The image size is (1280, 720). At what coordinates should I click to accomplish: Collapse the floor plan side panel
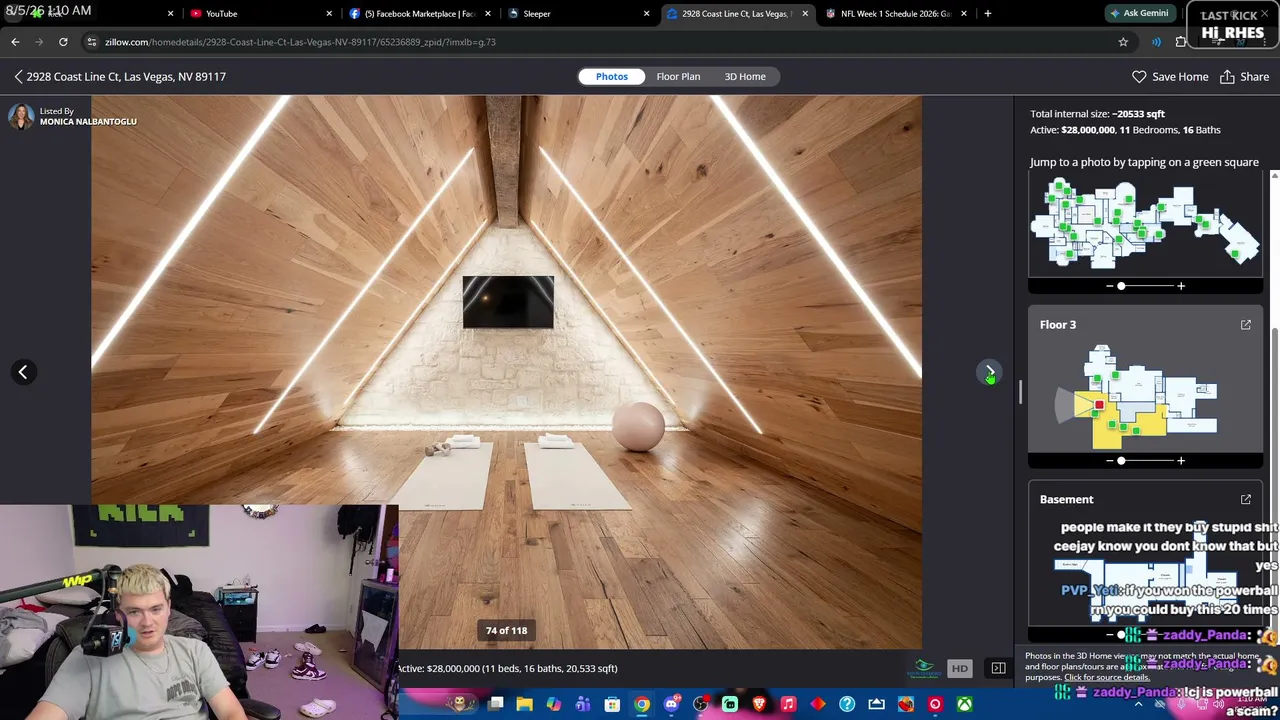(x=998, y=668)
